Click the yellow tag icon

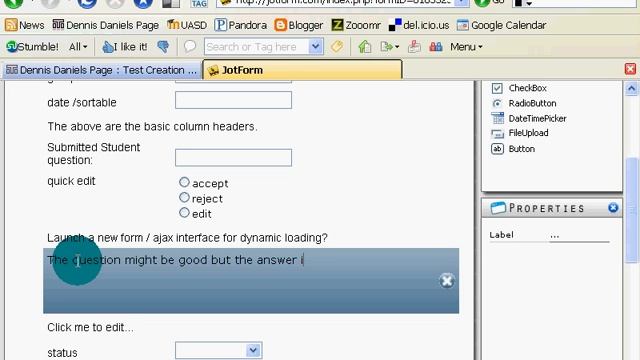coord(337,47)
